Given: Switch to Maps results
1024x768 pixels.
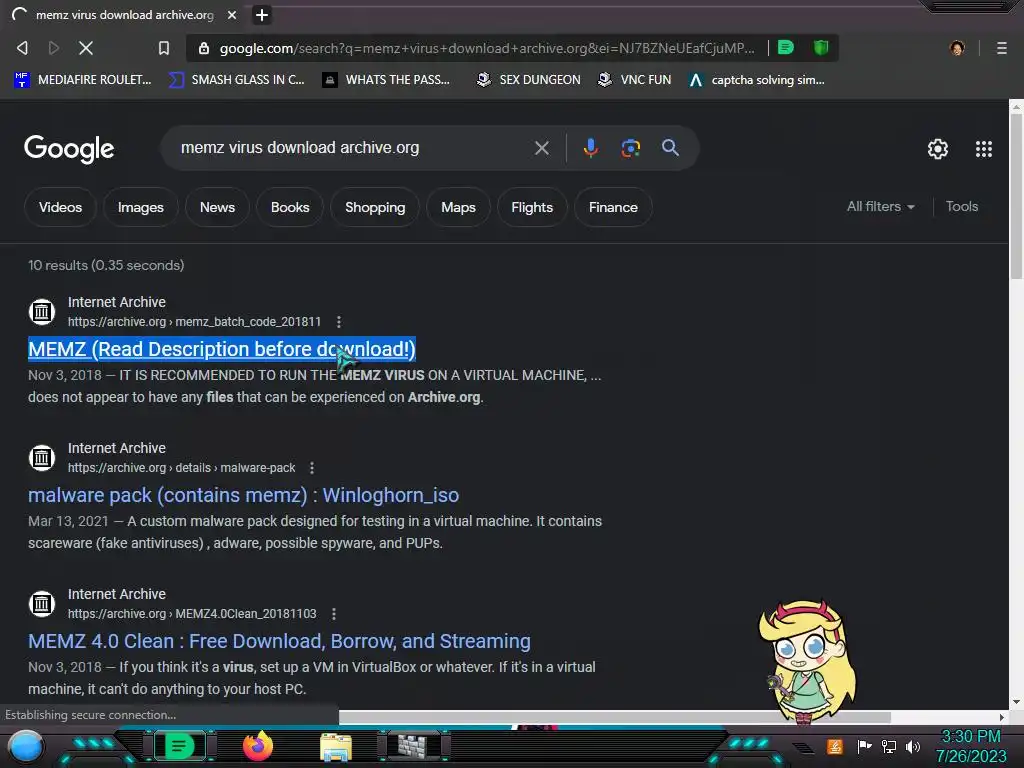Looking at the screenshot, I should click(x=458, y=207).
